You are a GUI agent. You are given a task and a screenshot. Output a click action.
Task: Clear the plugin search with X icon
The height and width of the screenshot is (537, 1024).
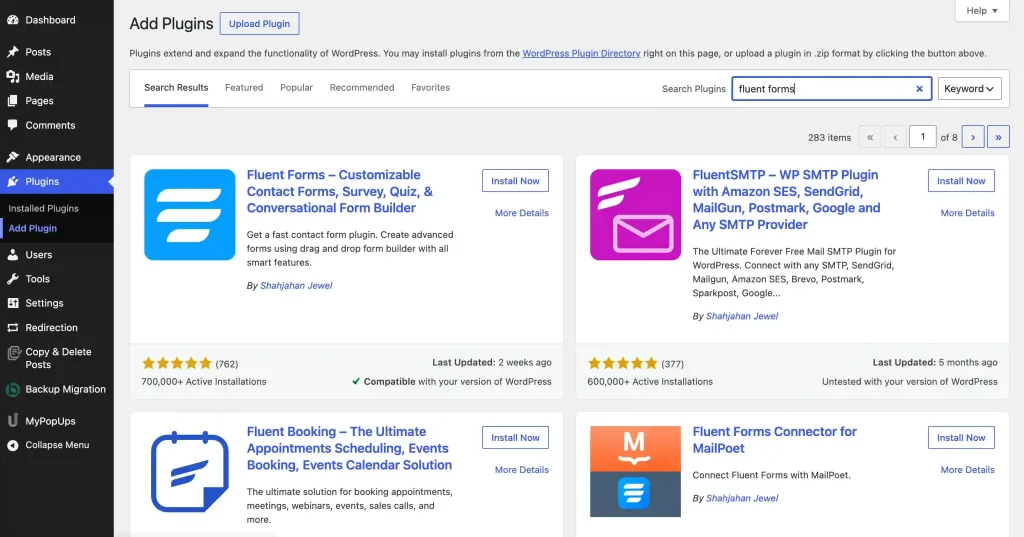919,89
